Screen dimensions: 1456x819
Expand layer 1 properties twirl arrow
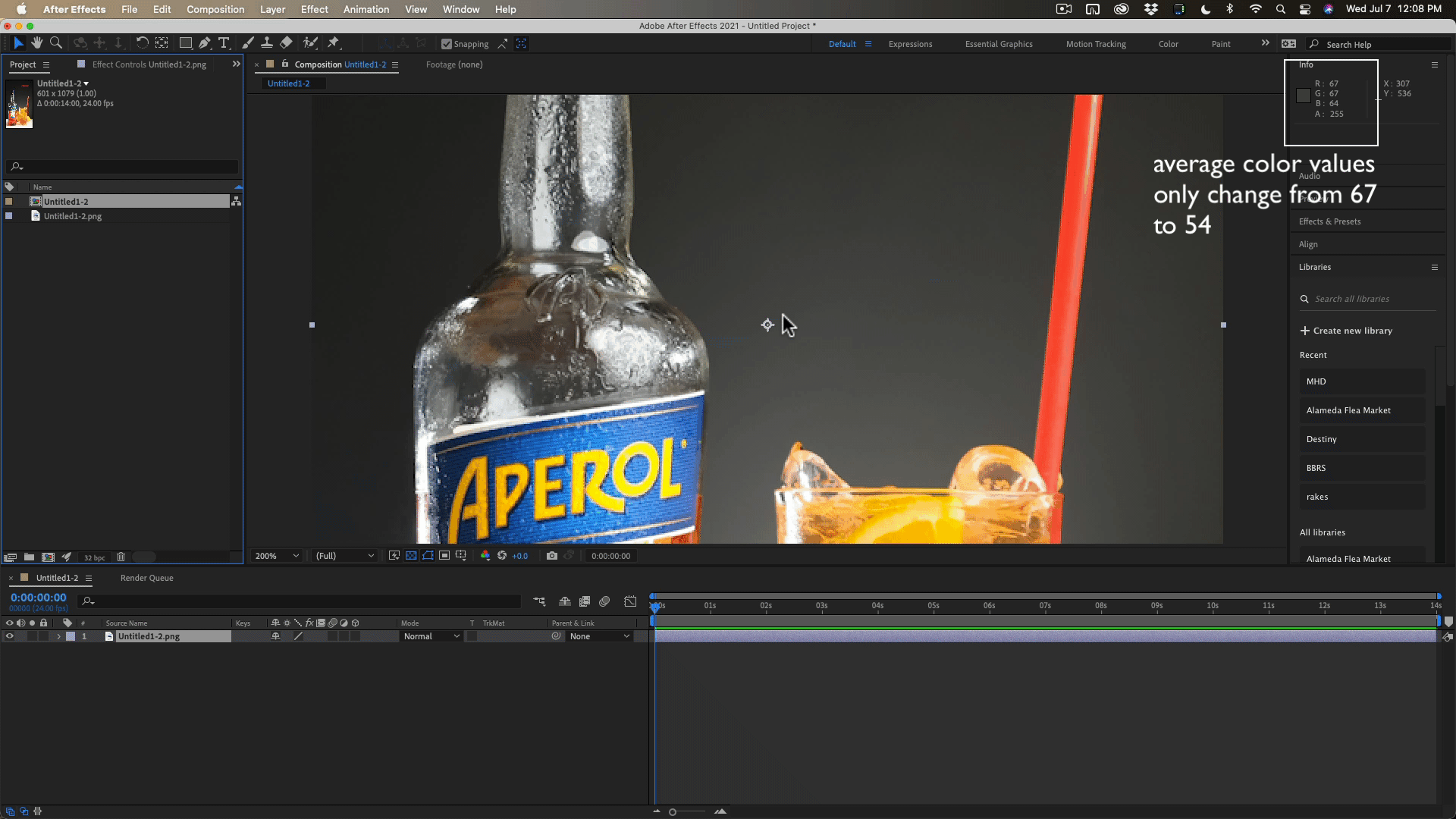(58, 636)
